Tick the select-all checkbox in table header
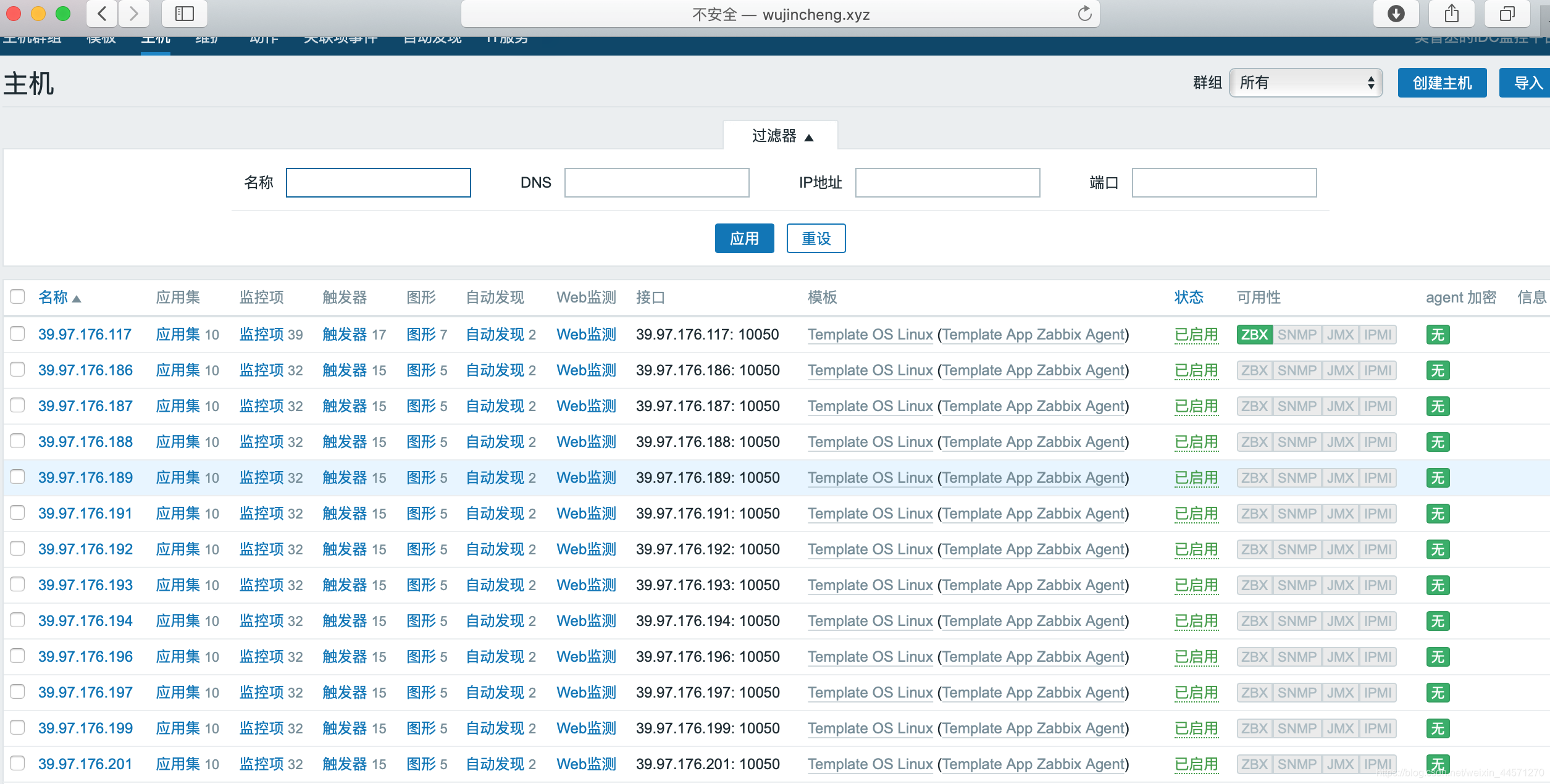Viewport: 1550px width, 784px height. 17,297
